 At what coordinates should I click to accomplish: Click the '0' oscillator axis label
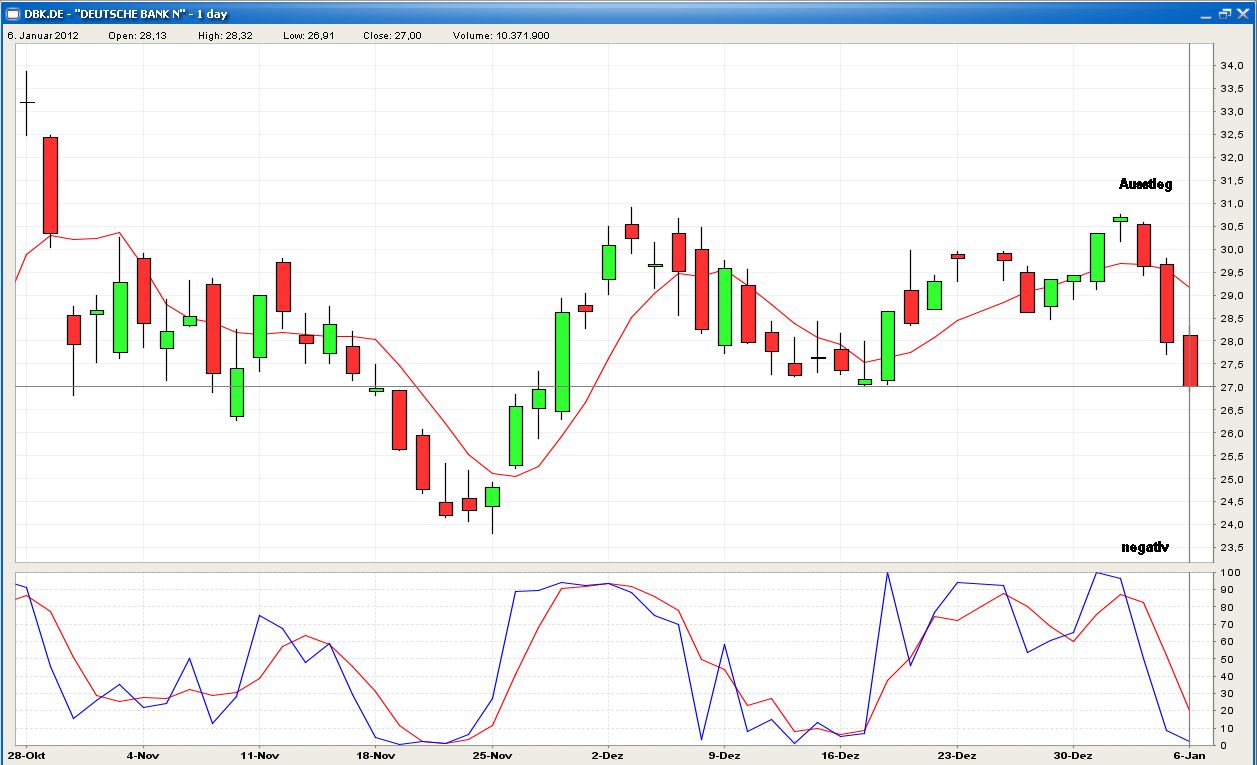click(x=1223, y=746)
